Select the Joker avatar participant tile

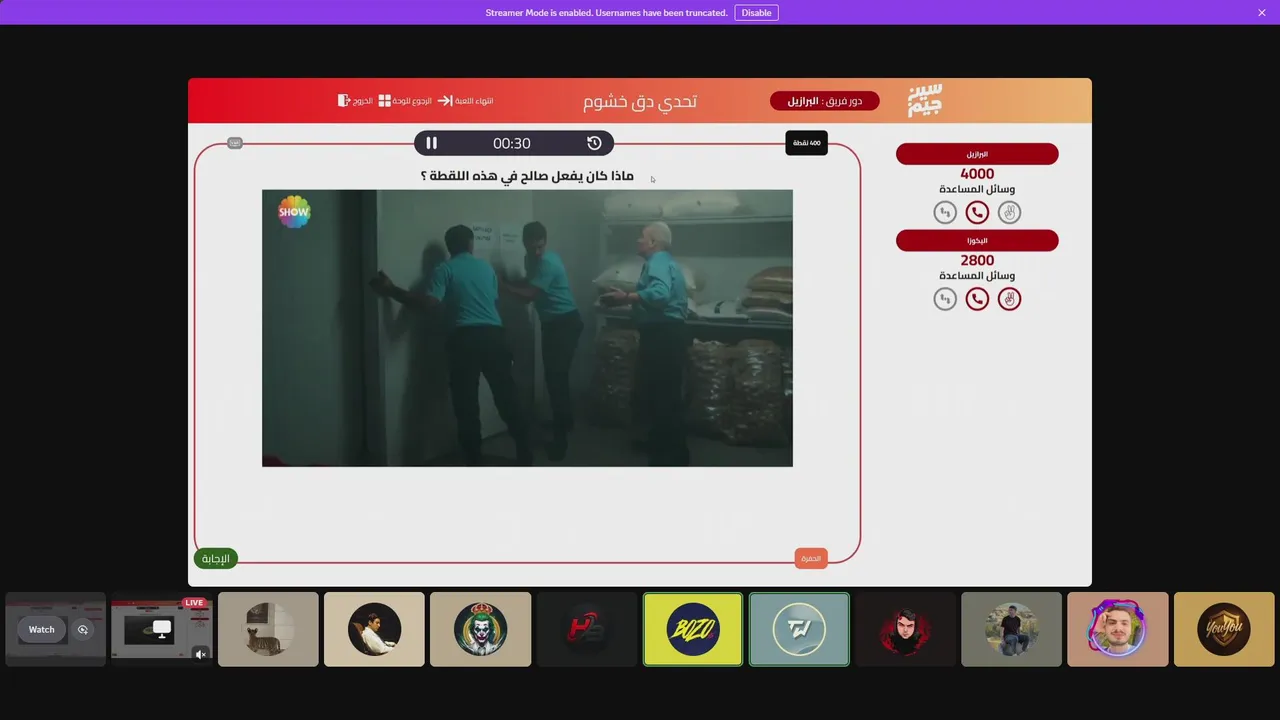[480, 629]
